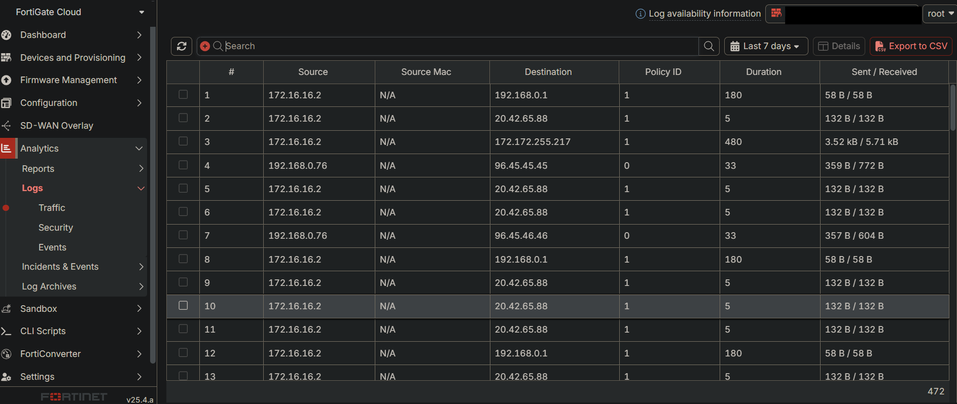Go to Events logs in sidebar
957x404 pixels.
tap(52, 247)
